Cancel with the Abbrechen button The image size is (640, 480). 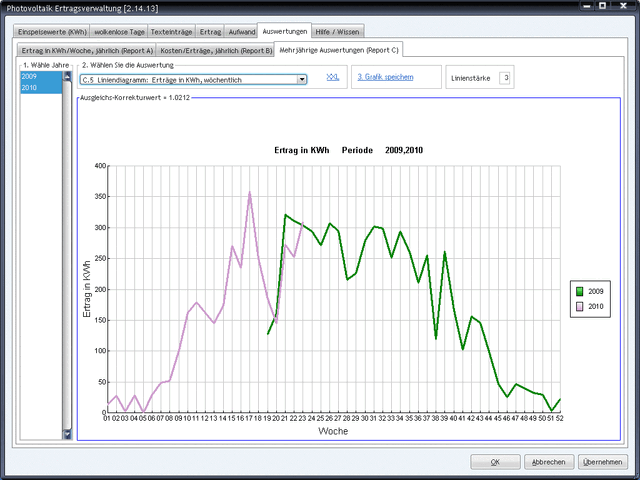[549, 462]
